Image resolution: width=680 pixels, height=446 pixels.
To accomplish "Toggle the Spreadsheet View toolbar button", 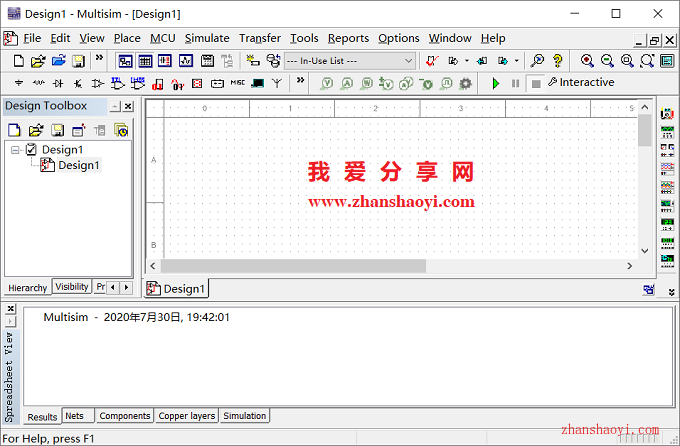I will click(x=145, y=61).
